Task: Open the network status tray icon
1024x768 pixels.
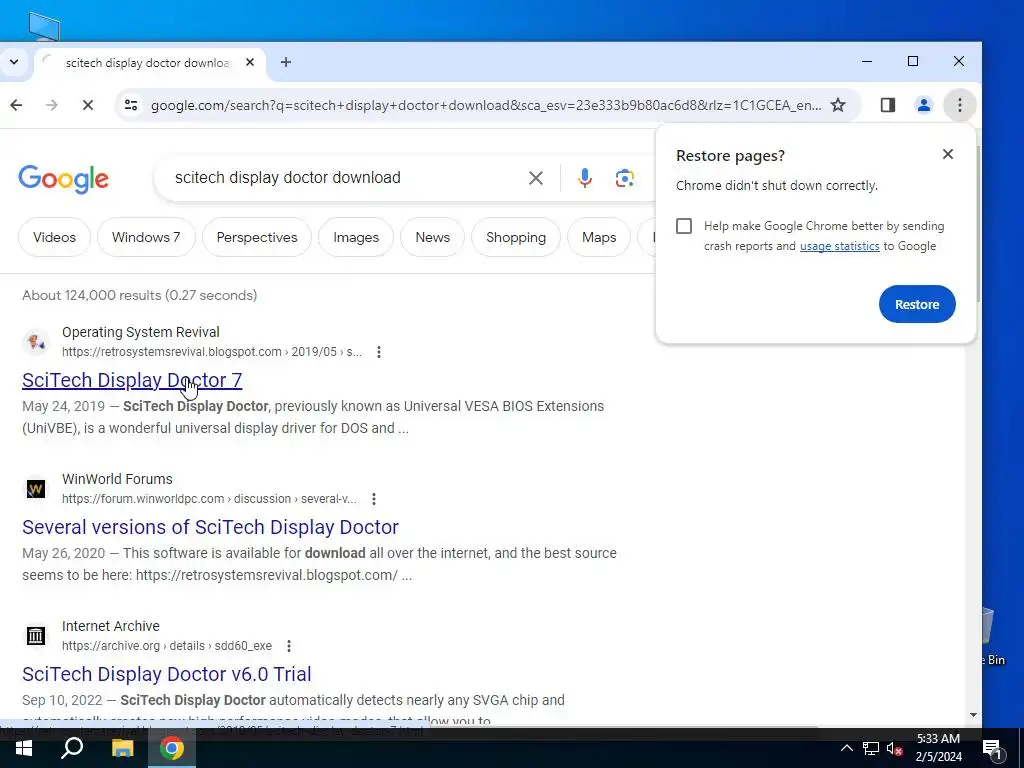Action: pos(871,748)
